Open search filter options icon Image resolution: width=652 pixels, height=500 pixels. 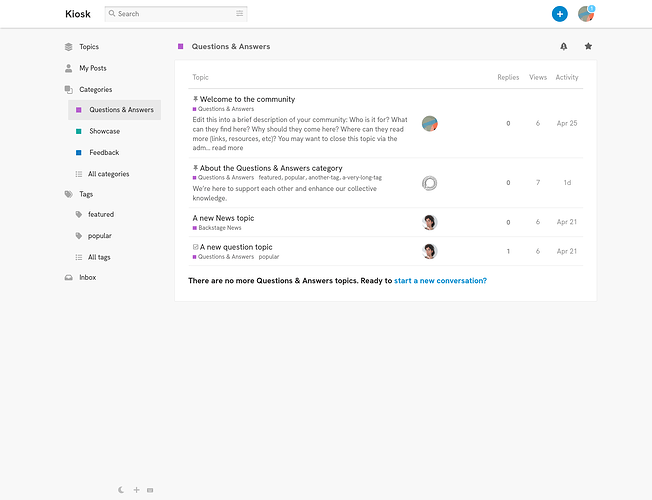240,14
